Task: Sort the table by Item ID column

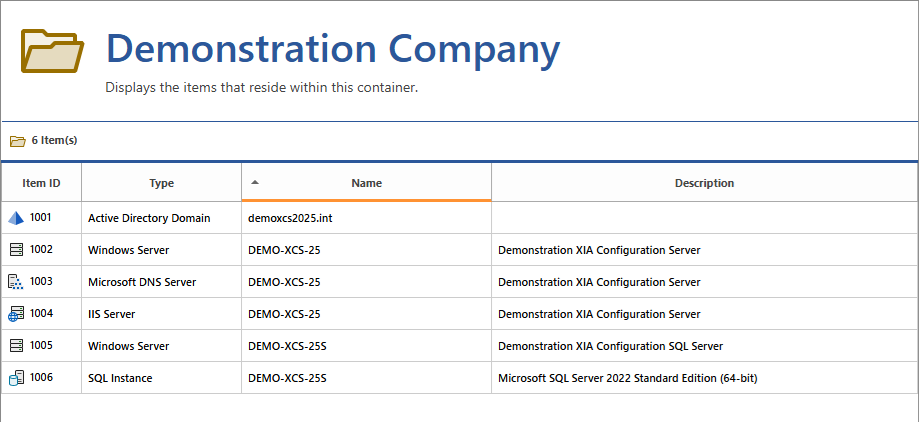Action: click(x=41, y=184)
